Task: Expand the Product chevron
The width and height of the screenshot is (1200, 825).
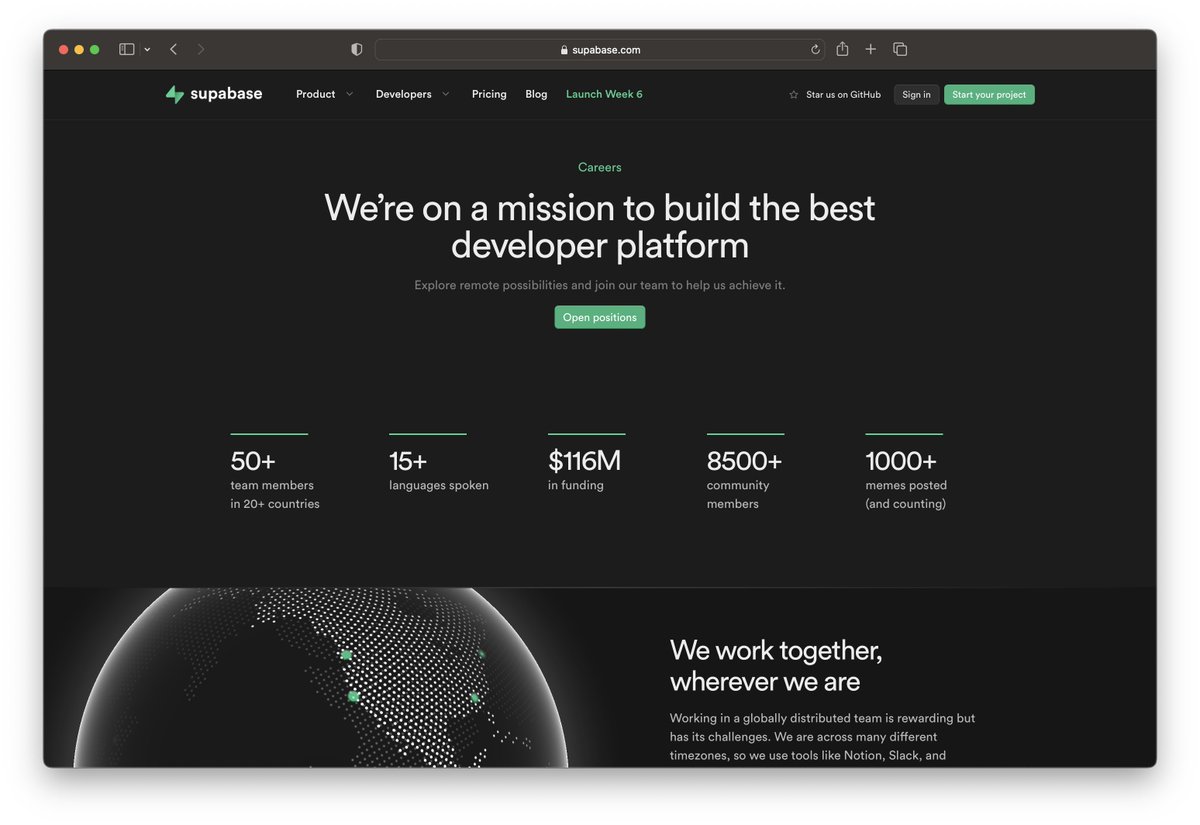Action: tap(349, 94)
